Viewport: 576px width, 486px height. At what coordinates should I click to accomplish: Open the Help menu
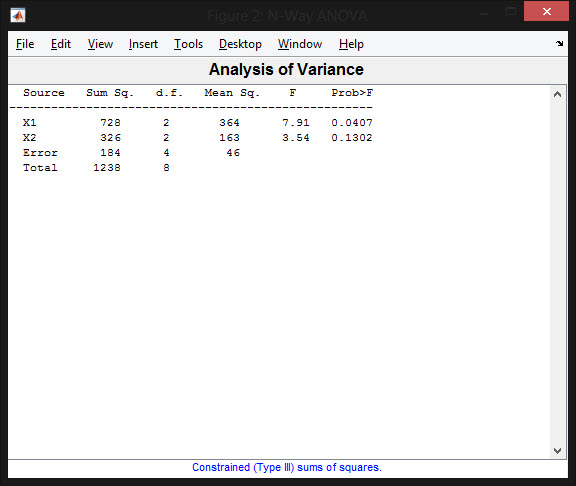coord(351,44)
